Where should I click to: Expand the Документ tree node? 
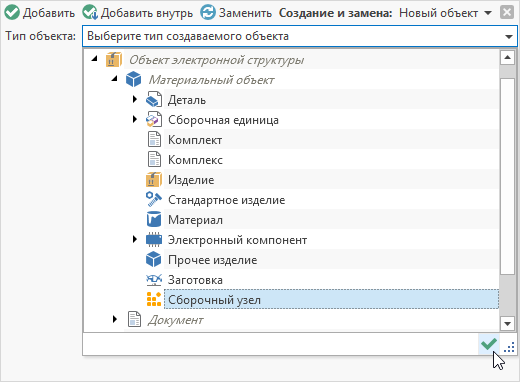point(115,319)
